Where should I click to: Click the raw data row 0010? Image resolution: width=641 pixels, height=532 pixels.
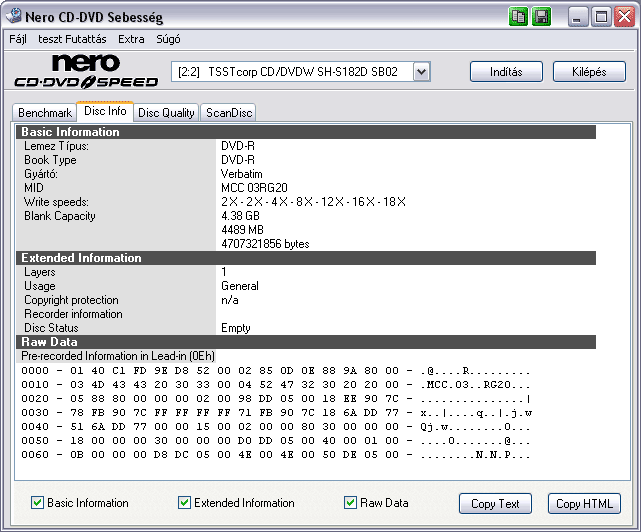276,385
